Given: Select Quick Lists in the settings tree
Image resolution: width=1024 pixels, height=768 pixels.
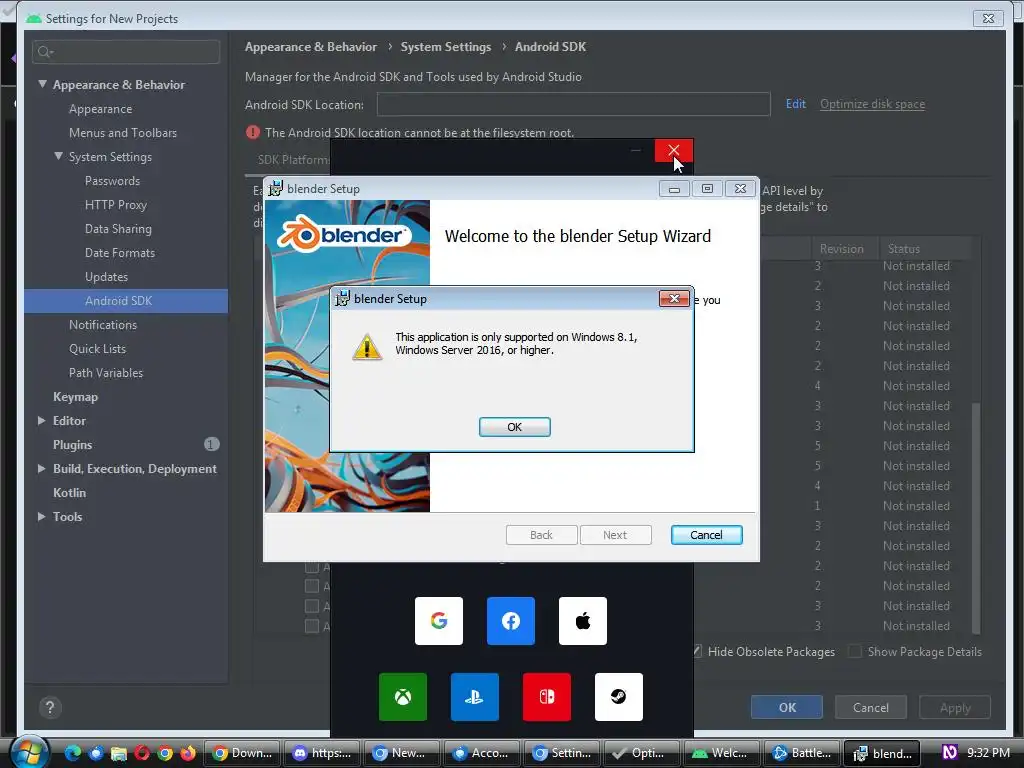Looking at the screenshot, I should pos(97,349).
